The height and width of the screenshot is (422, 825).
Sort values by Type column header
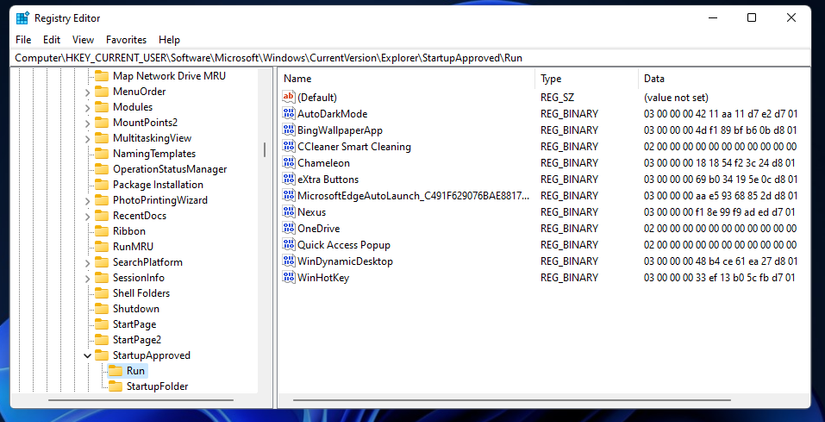pos(587,79)
